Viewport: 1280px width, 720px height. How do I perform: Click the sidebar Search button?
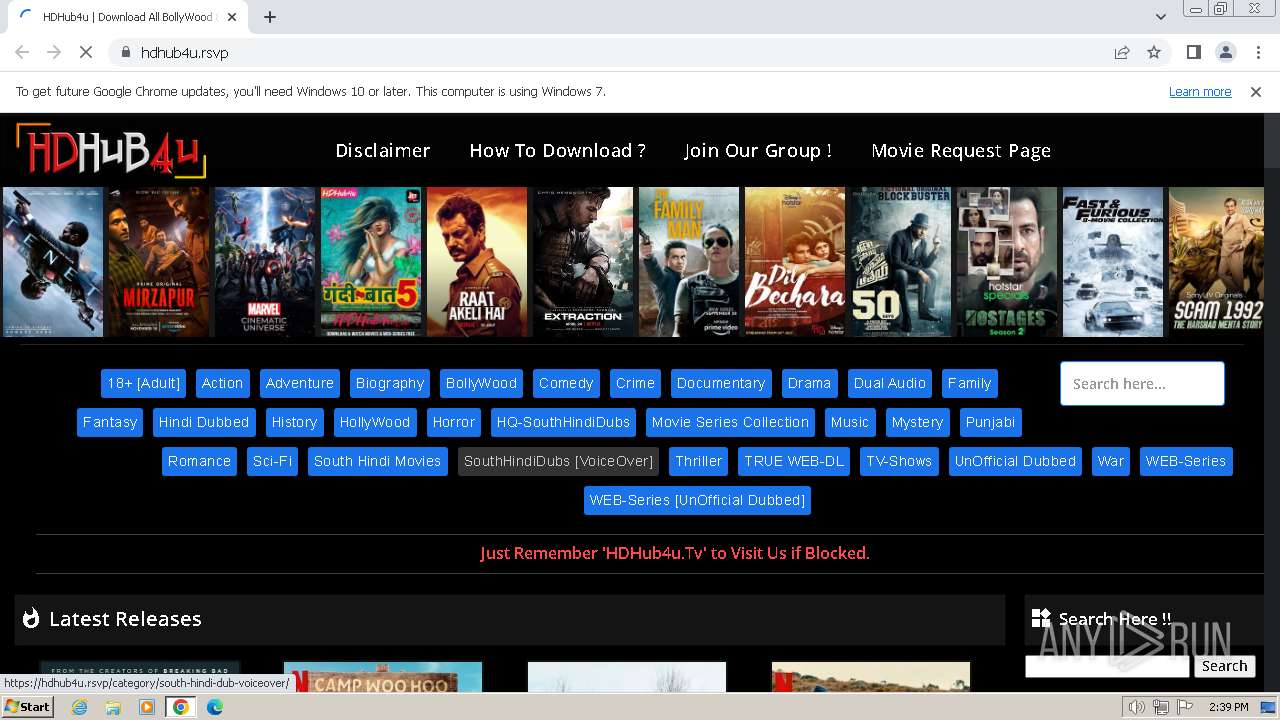tap(1225, 666)
